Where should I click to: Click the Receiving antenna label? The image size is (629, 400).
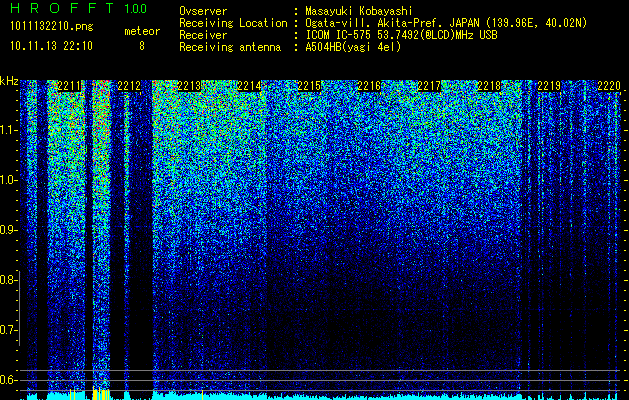point(230,47)
